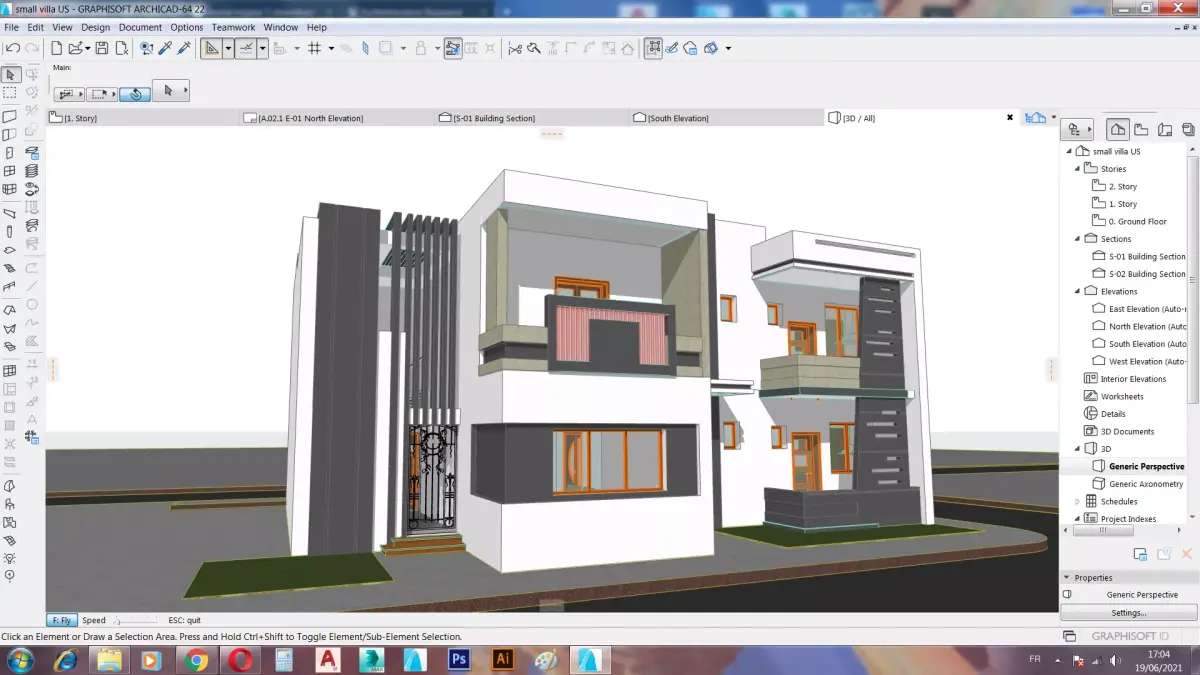Click the Undo arrow in the toolbar

coord(12,48)
